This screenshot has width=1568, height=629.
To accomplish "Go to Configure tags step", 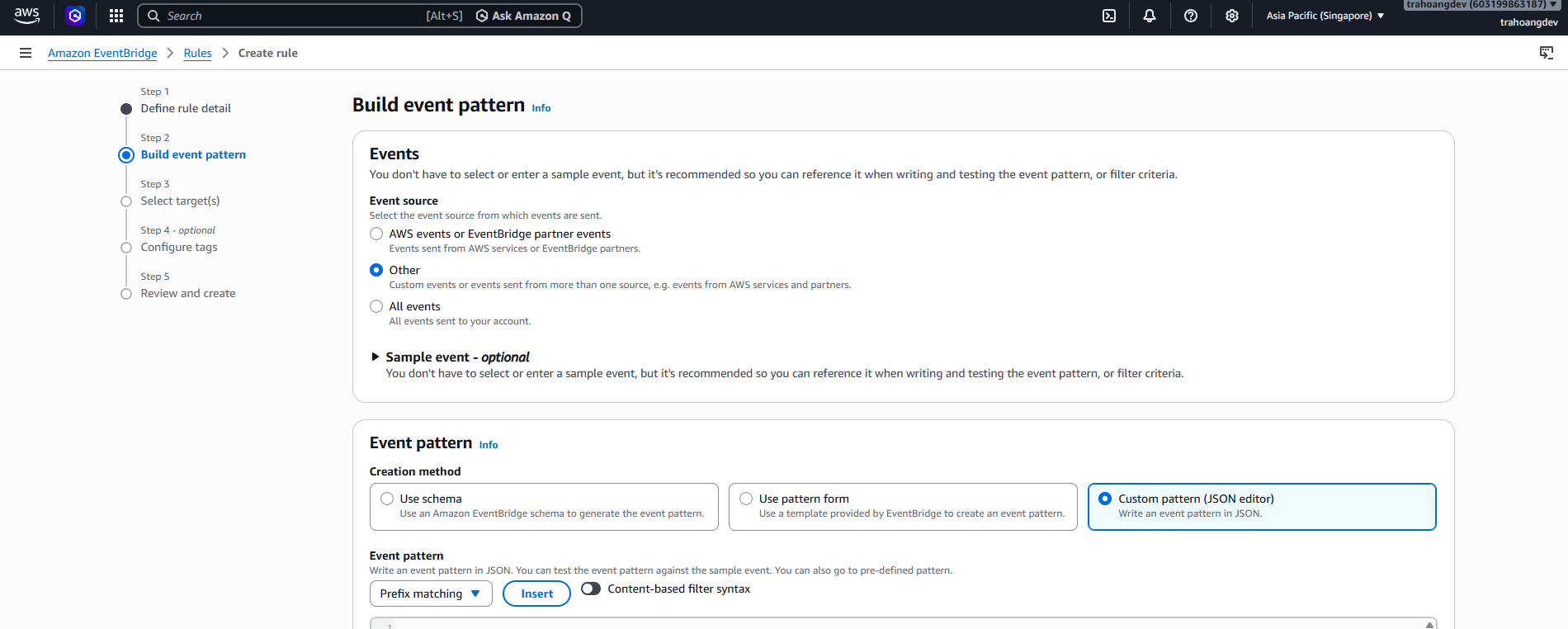I will (x=179, y=247).
